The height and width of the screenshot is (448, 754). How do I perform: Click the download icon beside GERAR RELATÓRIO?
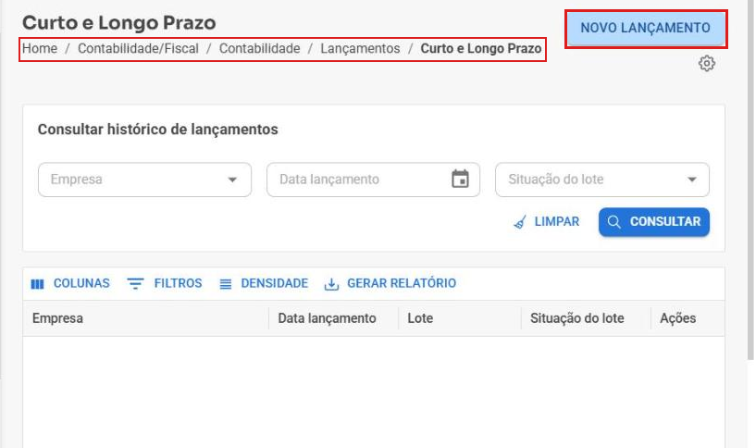click(331, 284)
